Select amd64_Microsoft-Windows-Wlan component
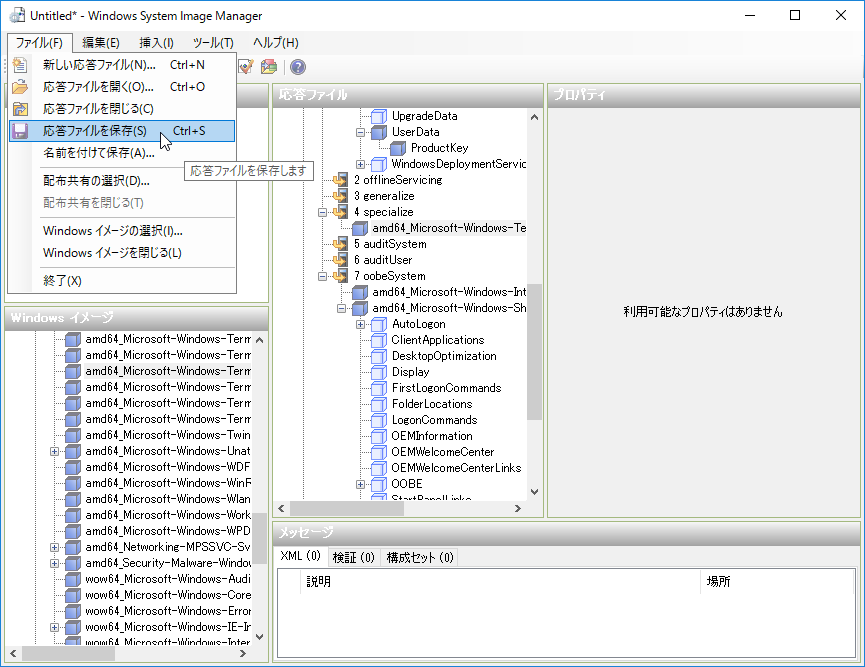 [168, 499]
